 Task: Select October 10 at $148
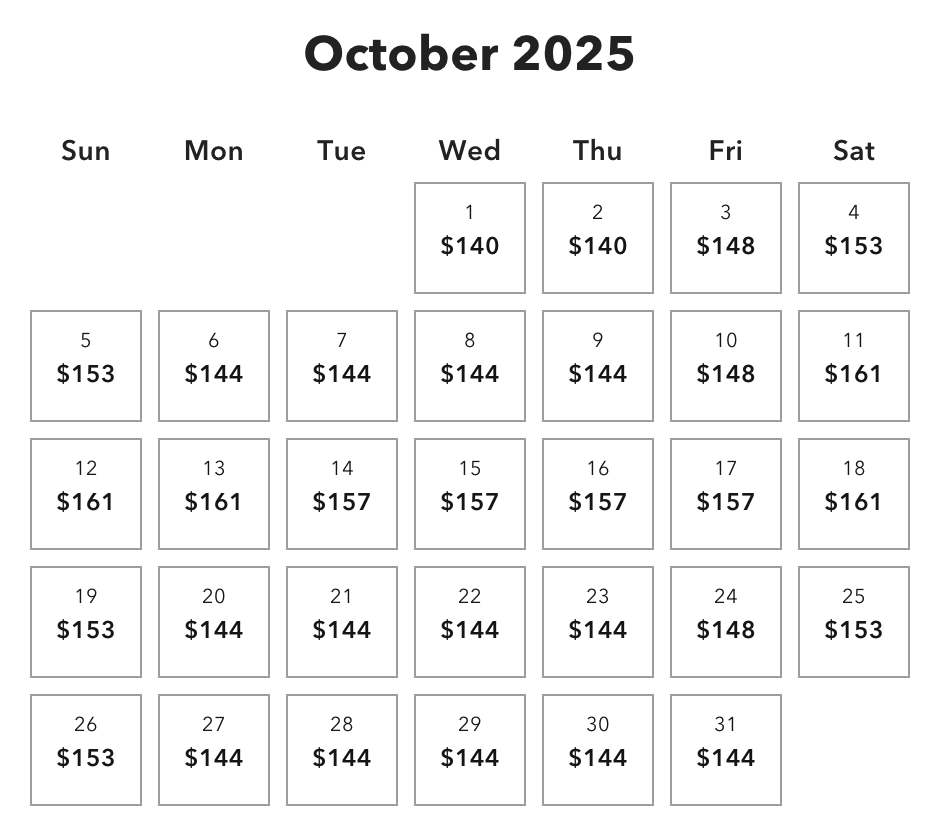pos(725,366)
